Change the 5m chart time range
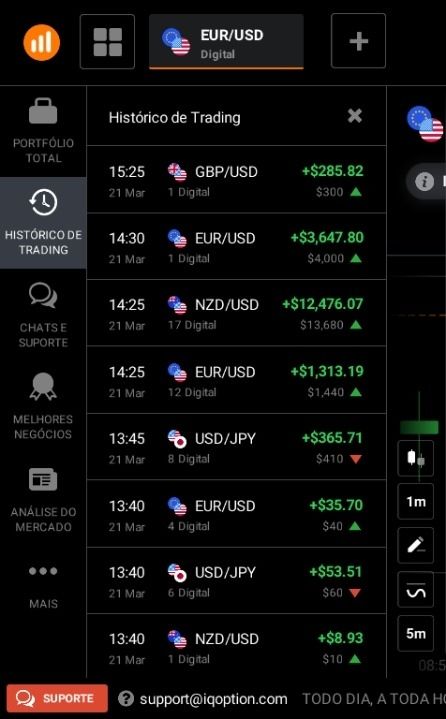Screen dimensions: 446x719 [416, 633]
